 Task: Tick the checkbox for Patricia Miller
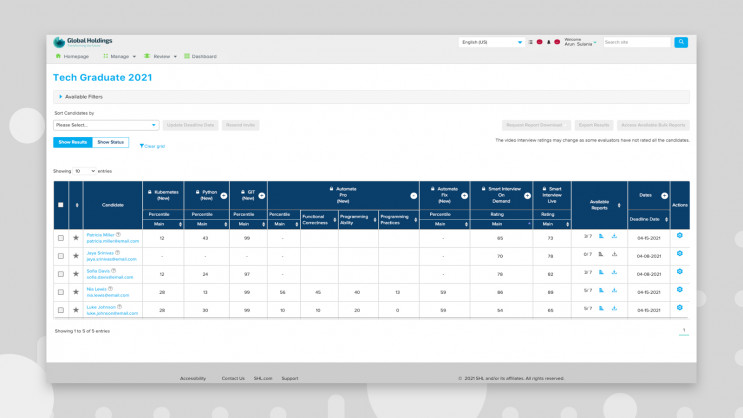[61, 238]
